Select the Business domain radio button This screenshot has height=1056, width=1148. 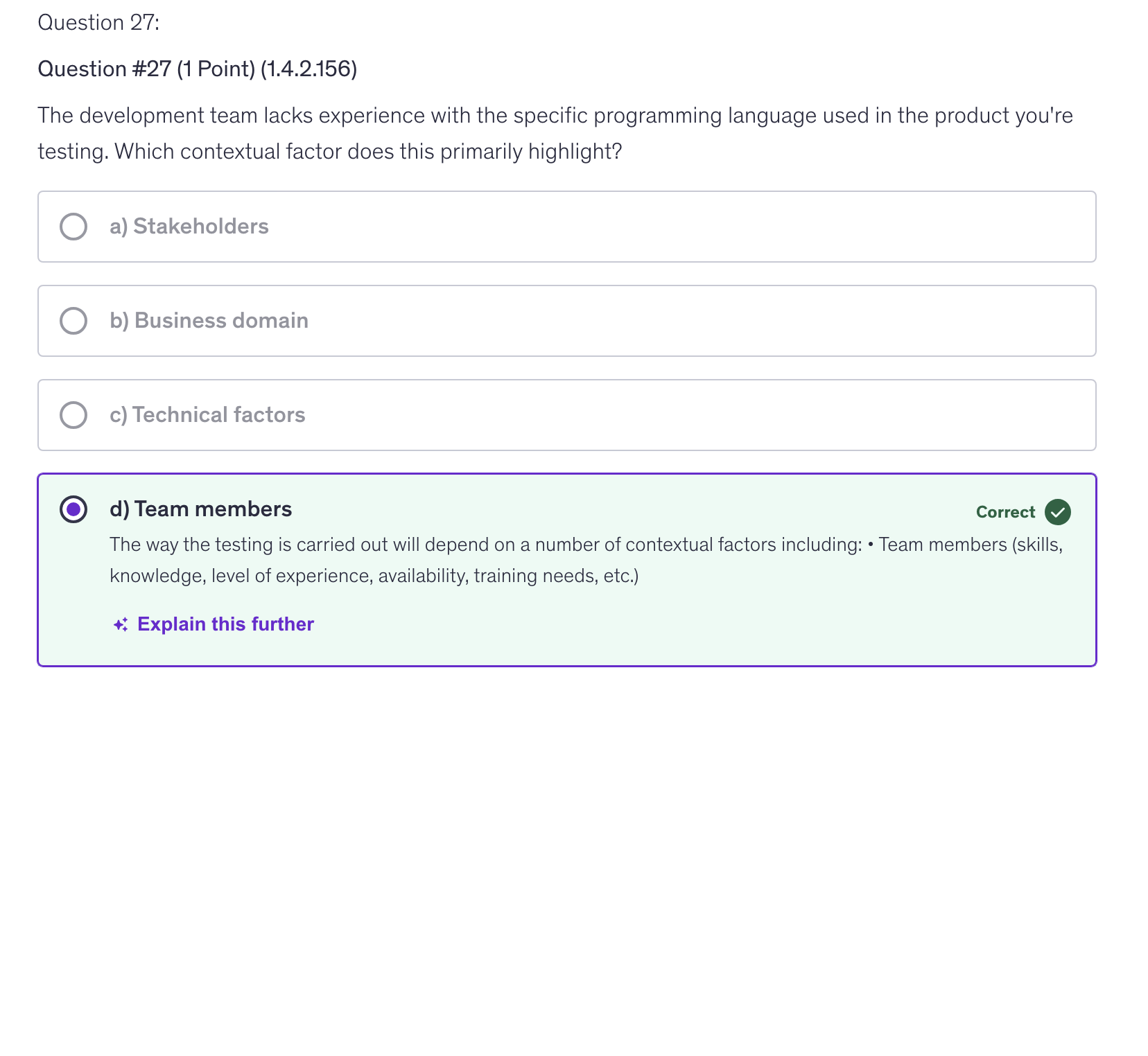(x=73, y=321)
